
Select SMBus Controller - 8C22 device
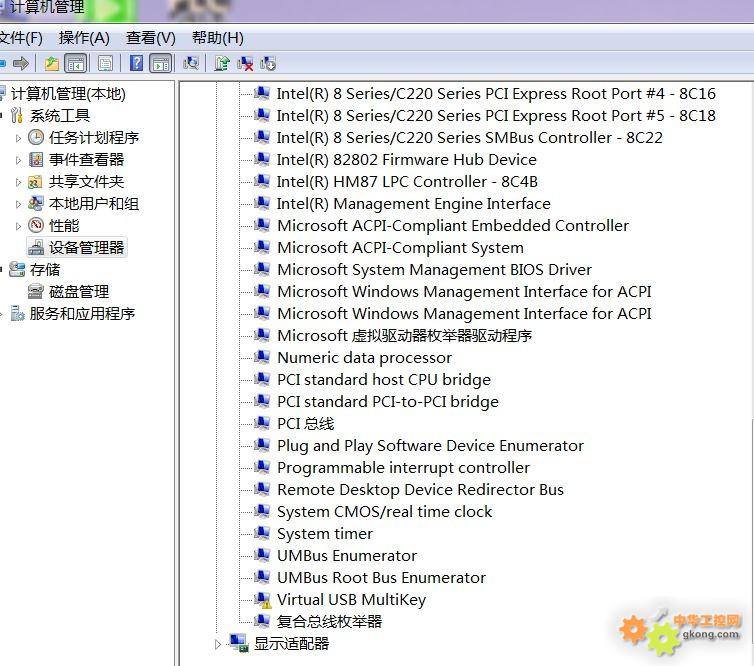(x=469, y=138)
